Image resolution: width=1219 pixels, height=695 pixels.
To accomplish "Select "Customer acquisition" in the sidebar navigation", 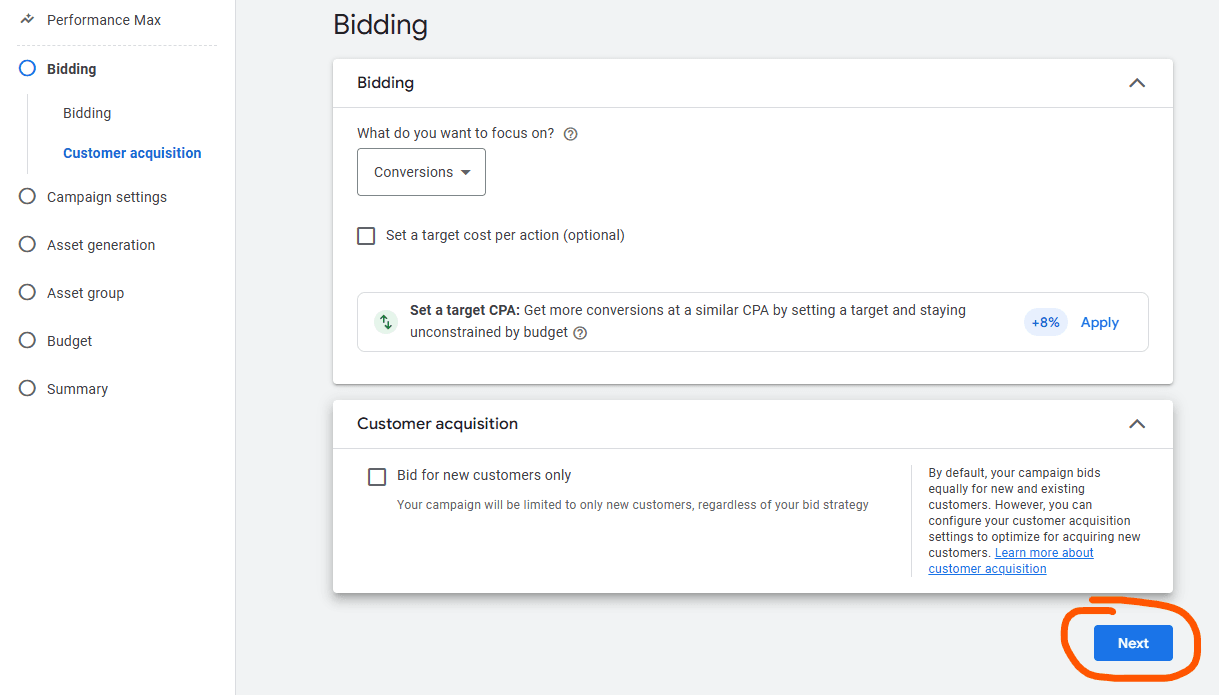I will click(132, 152).
